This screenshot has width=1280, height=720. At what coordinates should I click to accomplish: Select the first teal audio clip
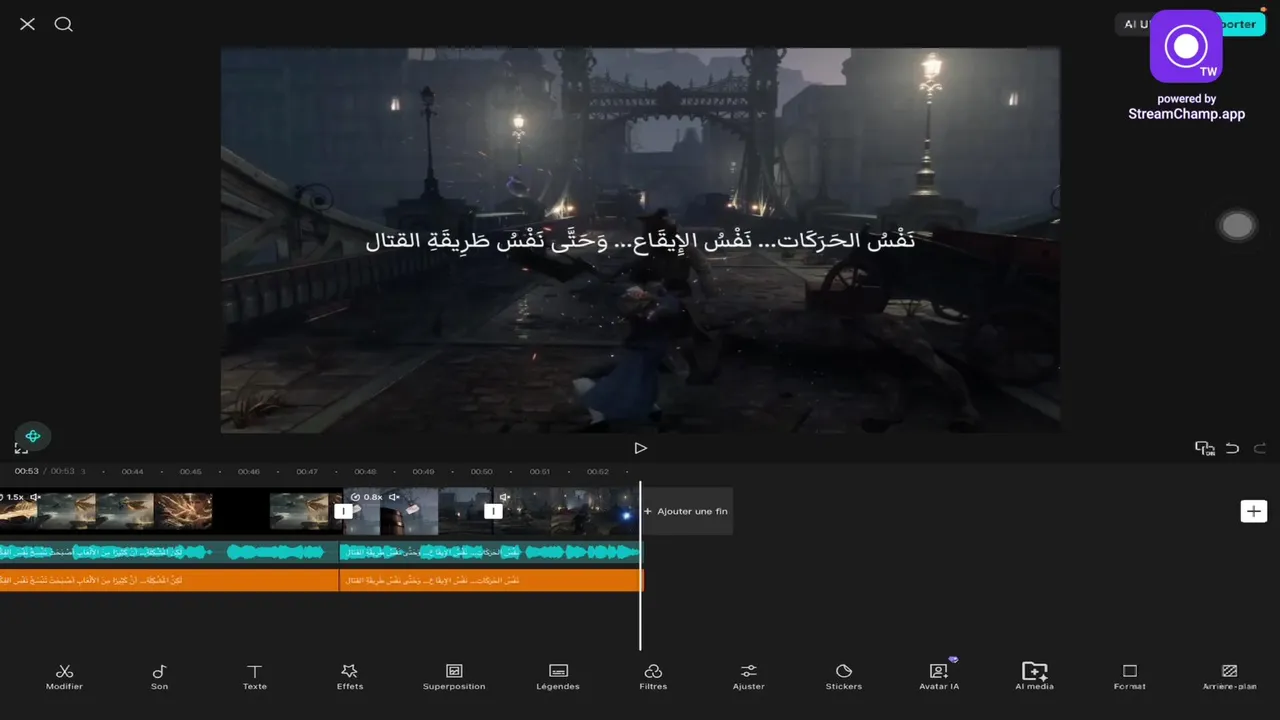pos(169,552)
